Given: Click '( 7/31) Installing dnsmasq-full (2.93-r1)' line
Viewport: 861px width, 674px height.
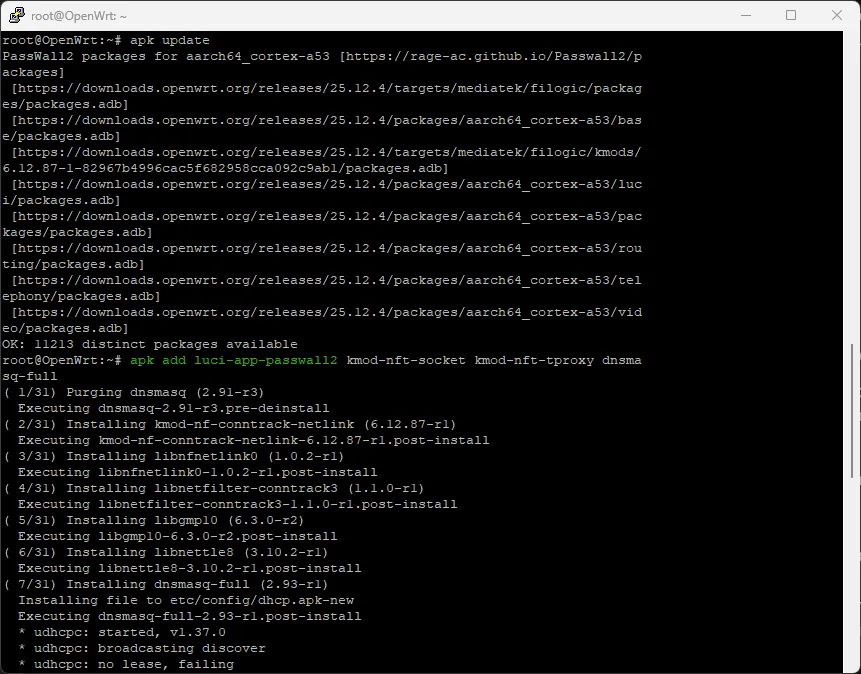Looking at the screenshot, I should click(165, 584).
